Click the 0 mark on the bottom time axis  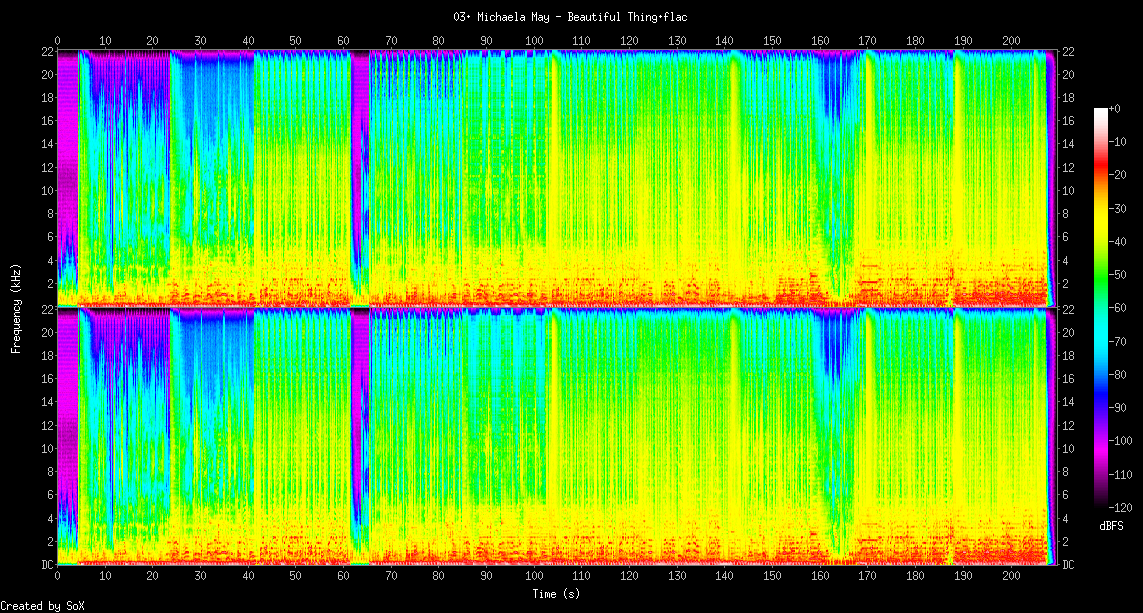[58, 577]
